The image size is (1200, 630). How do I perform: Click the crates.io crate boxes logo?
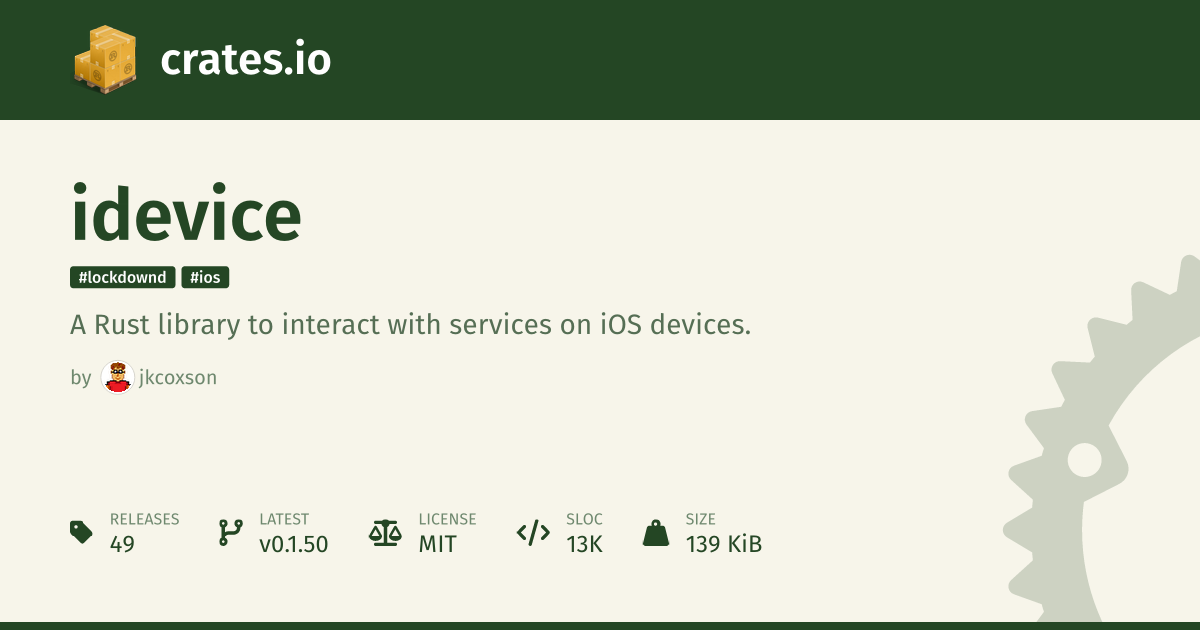click(105, 59)
